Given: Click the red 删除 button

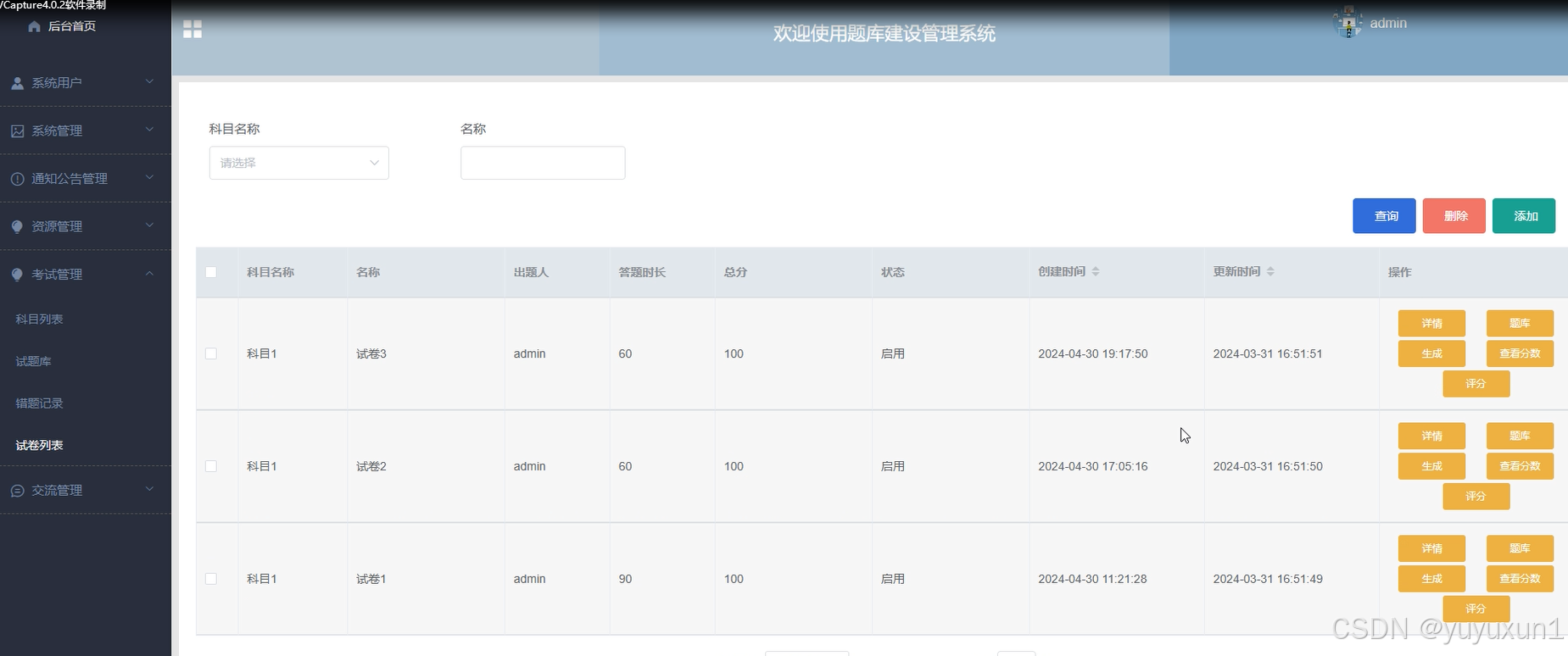Looking at the screenshot, I should [1454, 216].
